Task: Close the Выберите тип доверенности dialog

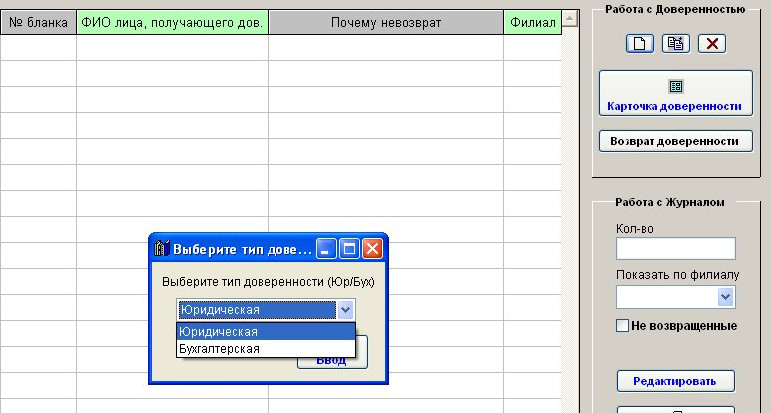Action: [372, 249]
